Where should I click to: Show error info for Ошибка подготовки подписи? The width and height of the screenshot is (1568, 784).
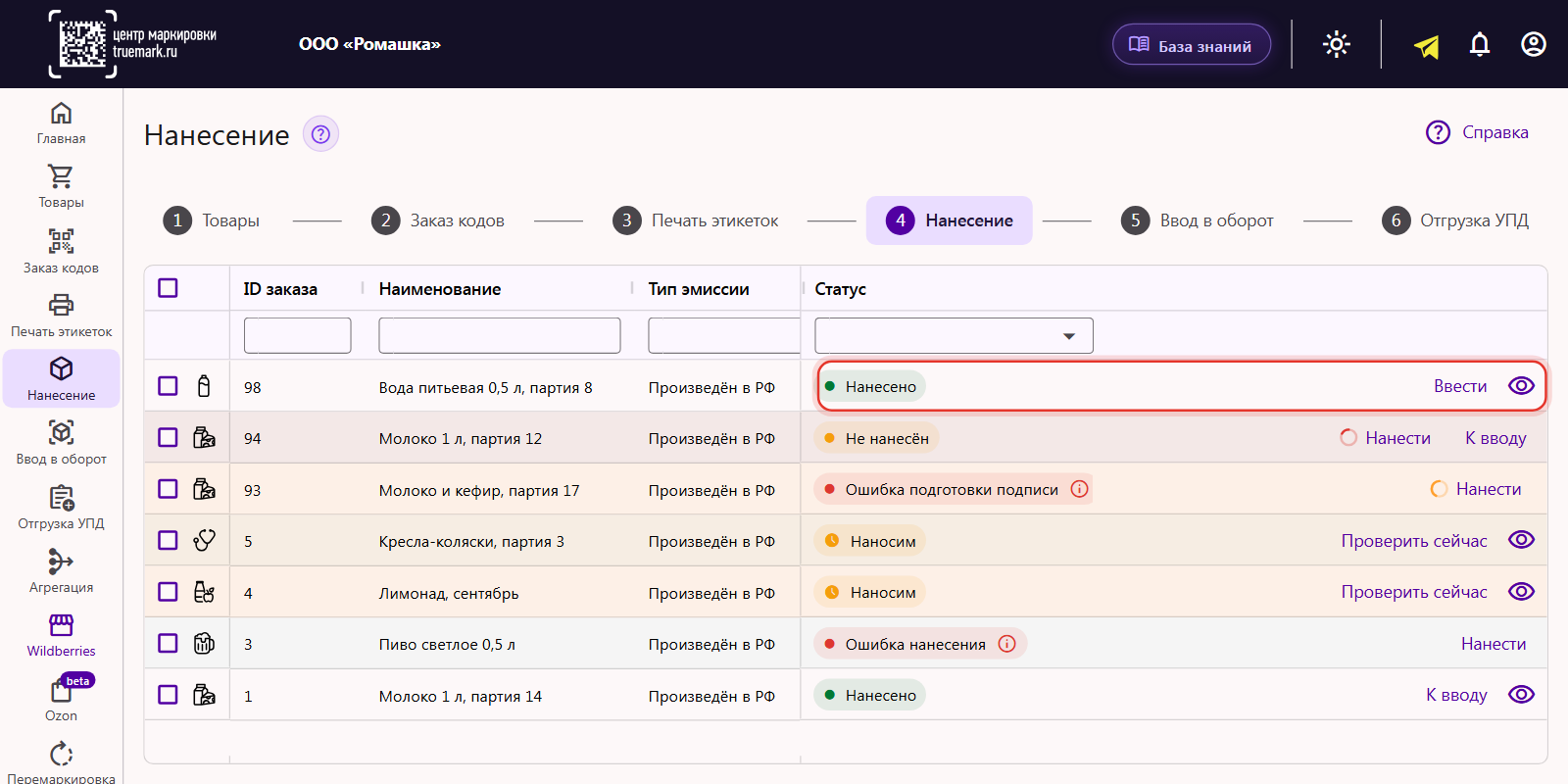click(x=1080, y=489)
